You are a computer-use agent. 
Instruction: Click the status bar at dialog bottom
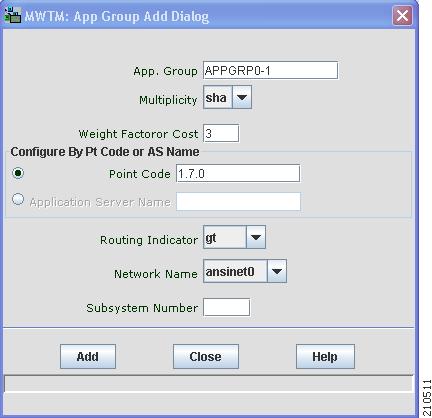(208, 383)
